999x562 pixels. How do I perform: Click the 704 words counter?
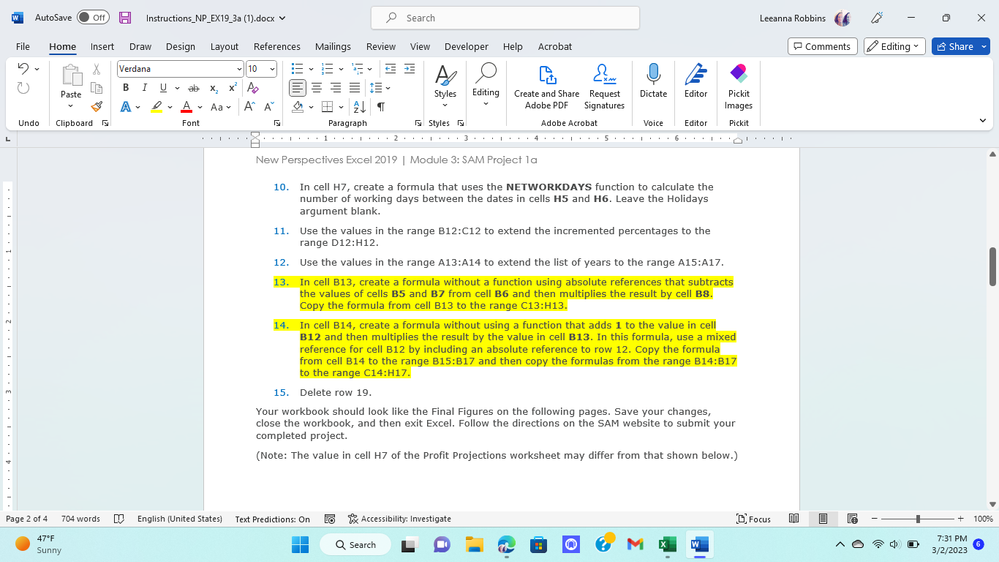(80, 519)
